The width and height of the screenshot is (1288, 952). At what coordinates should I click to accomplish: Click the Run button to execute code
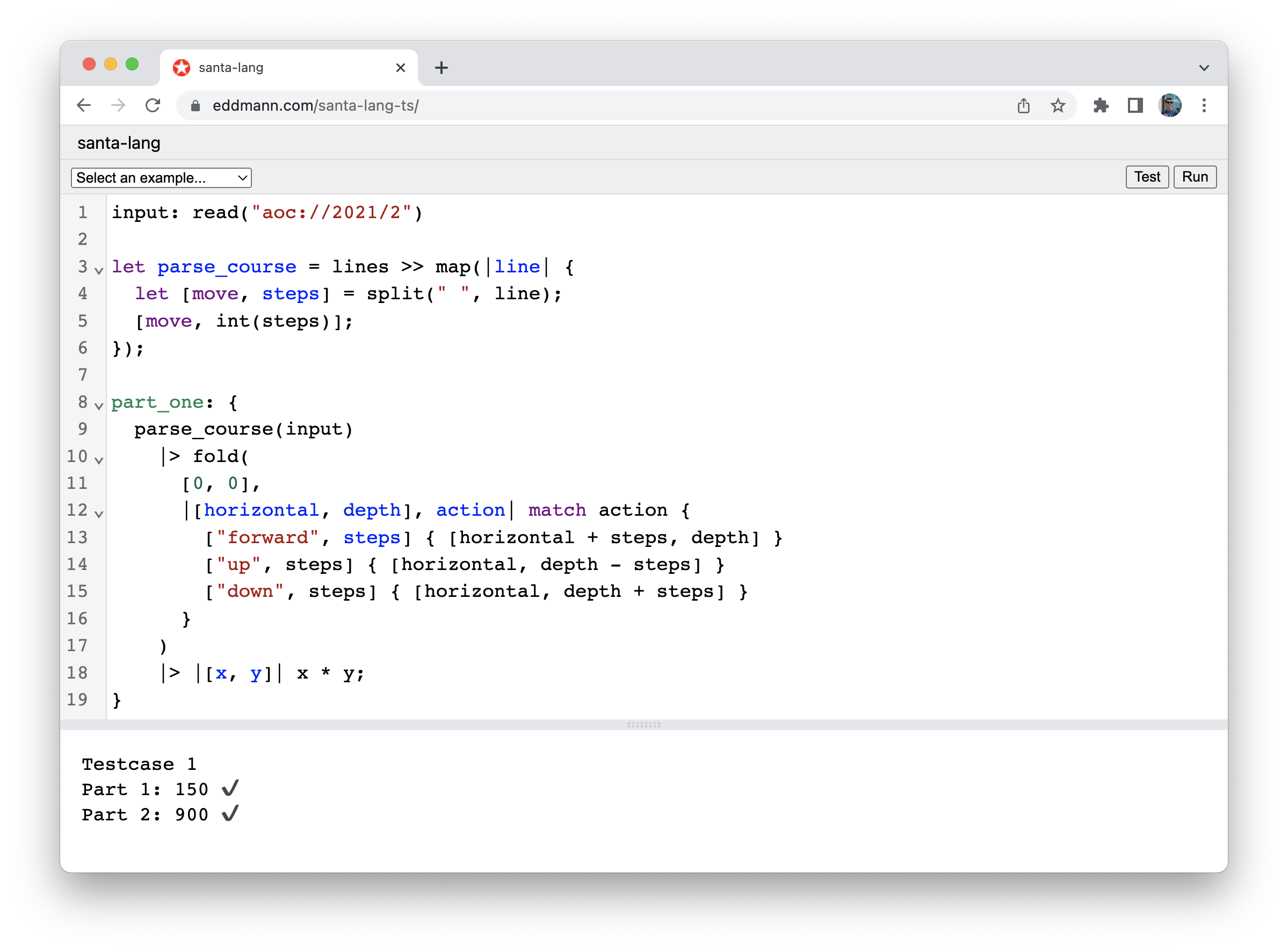1197,177
